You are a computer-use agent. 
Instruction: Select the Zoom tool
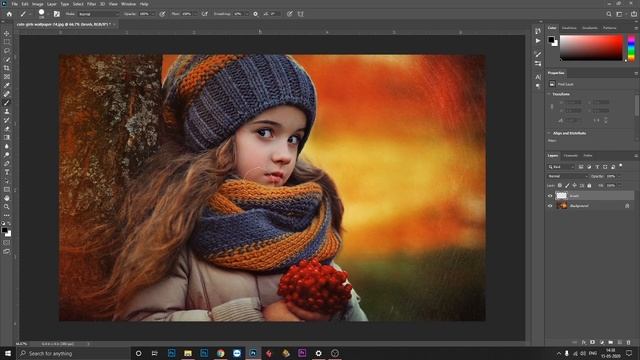tap(7, 207)
